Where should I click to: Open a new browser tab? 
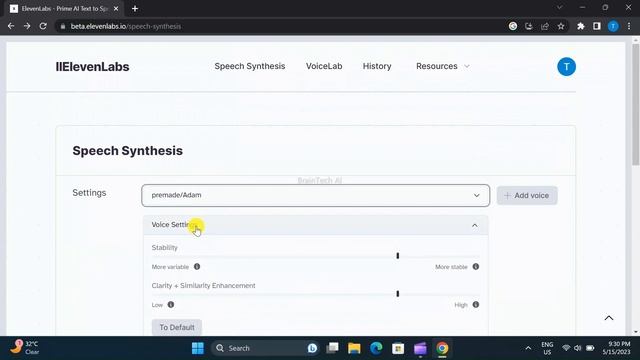coord(135,9)
